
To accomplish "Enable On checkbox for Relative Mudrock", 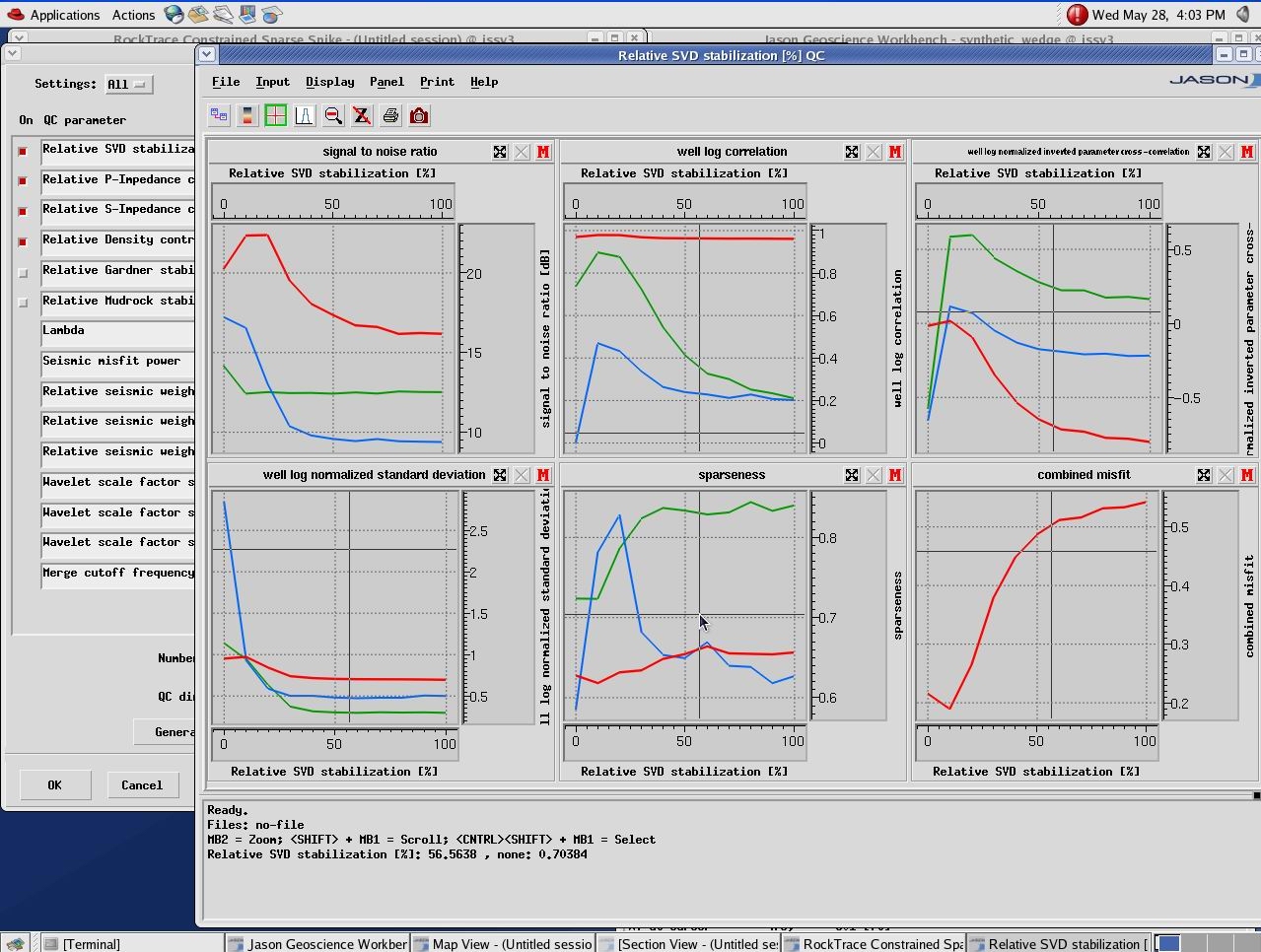I will click(23, 303).
